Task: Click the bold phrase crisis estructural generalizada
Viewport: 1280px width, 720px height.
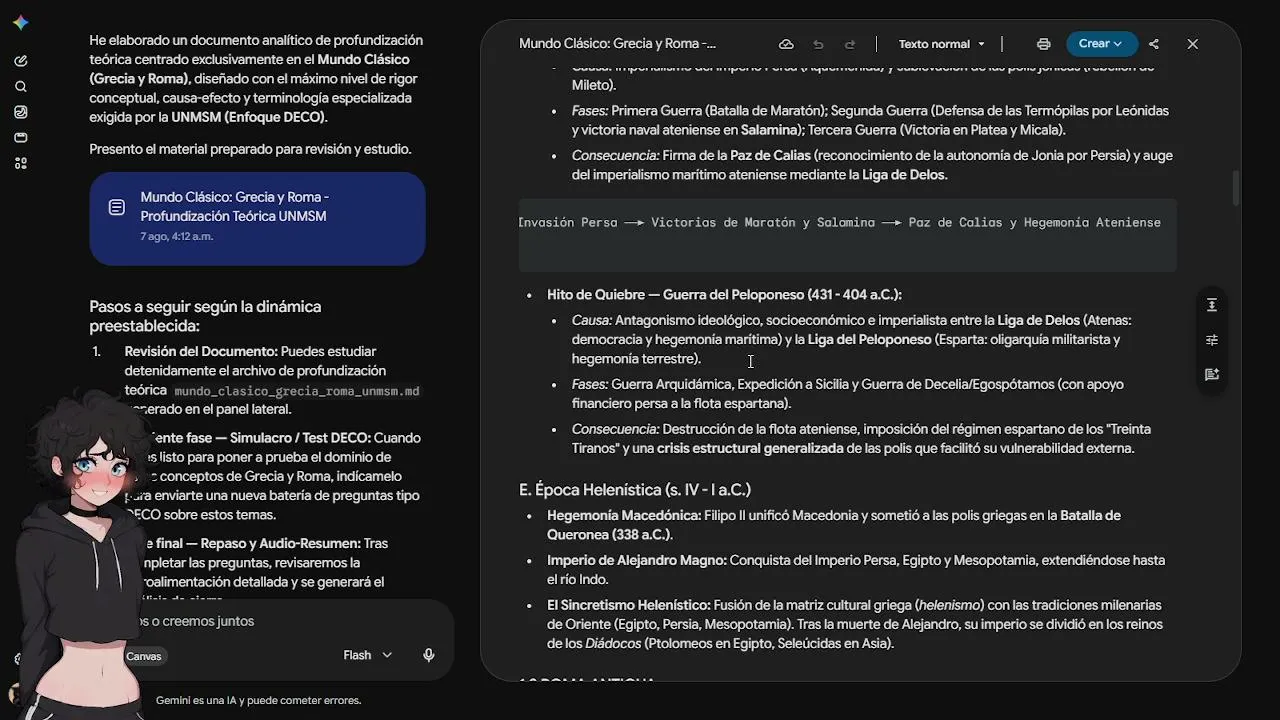Action: (750, 449)
